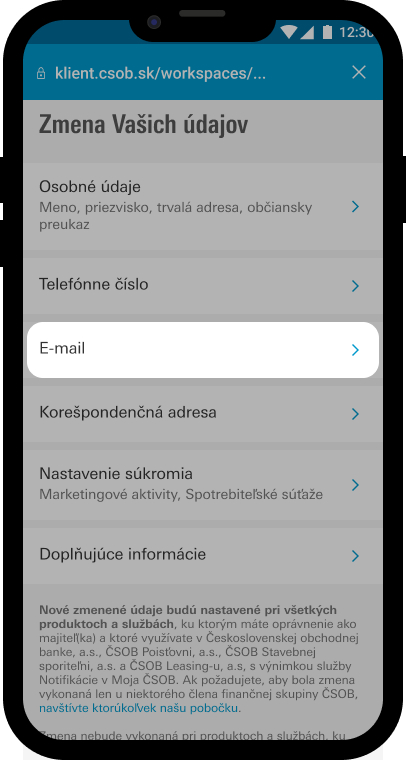Select Nastavenie súkromia settings label

[116, 473]
